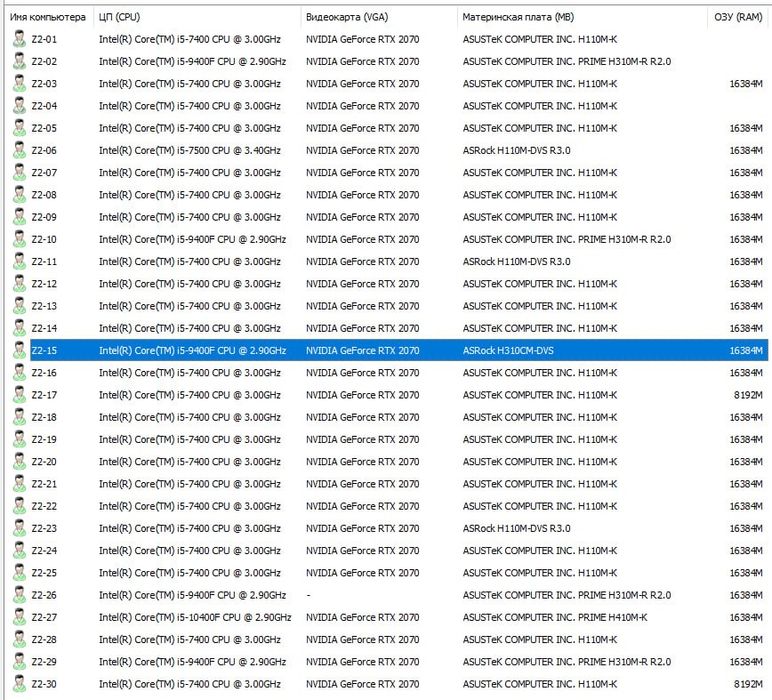The width and height of the screenshot is (772, 700).
Task: Click the user icon for Z2-30
Action: point(19,684)
